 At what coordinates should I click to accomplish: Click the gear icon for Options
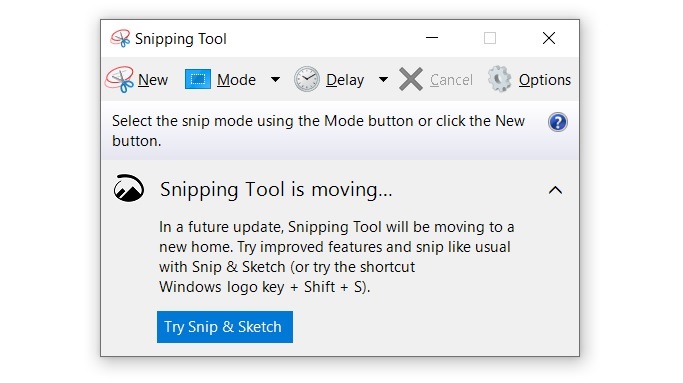499,79
